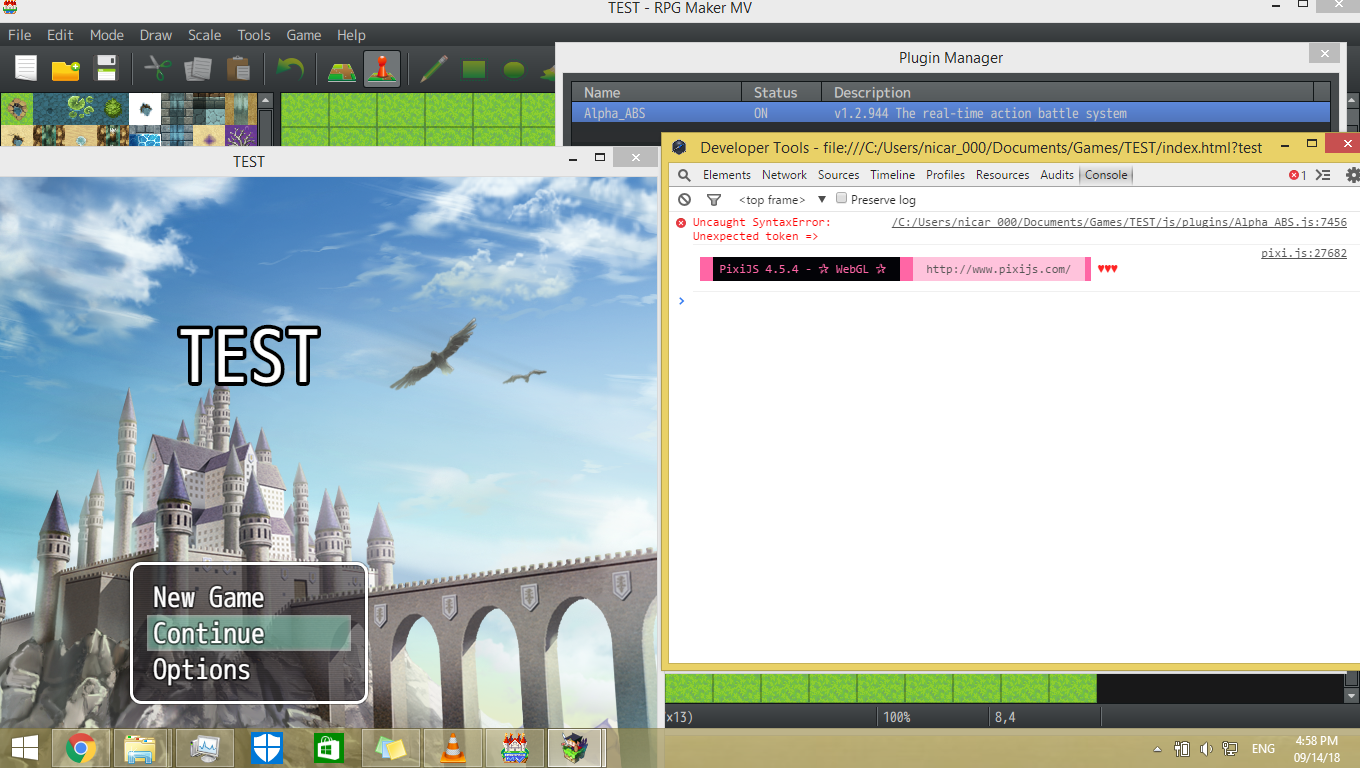
Task: Switch to the Resources tab
Action: [x=1003, y=175]
